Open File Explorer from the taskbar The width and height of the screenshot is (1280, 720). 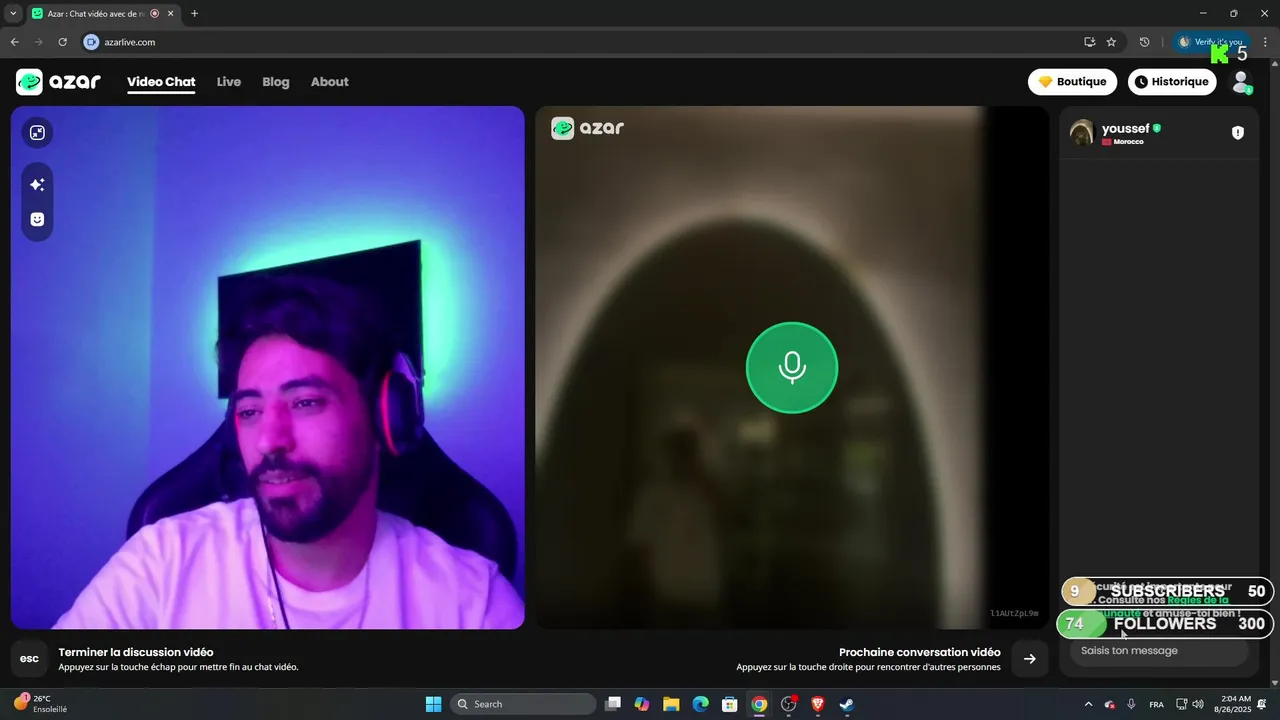[x=671, y=704]
